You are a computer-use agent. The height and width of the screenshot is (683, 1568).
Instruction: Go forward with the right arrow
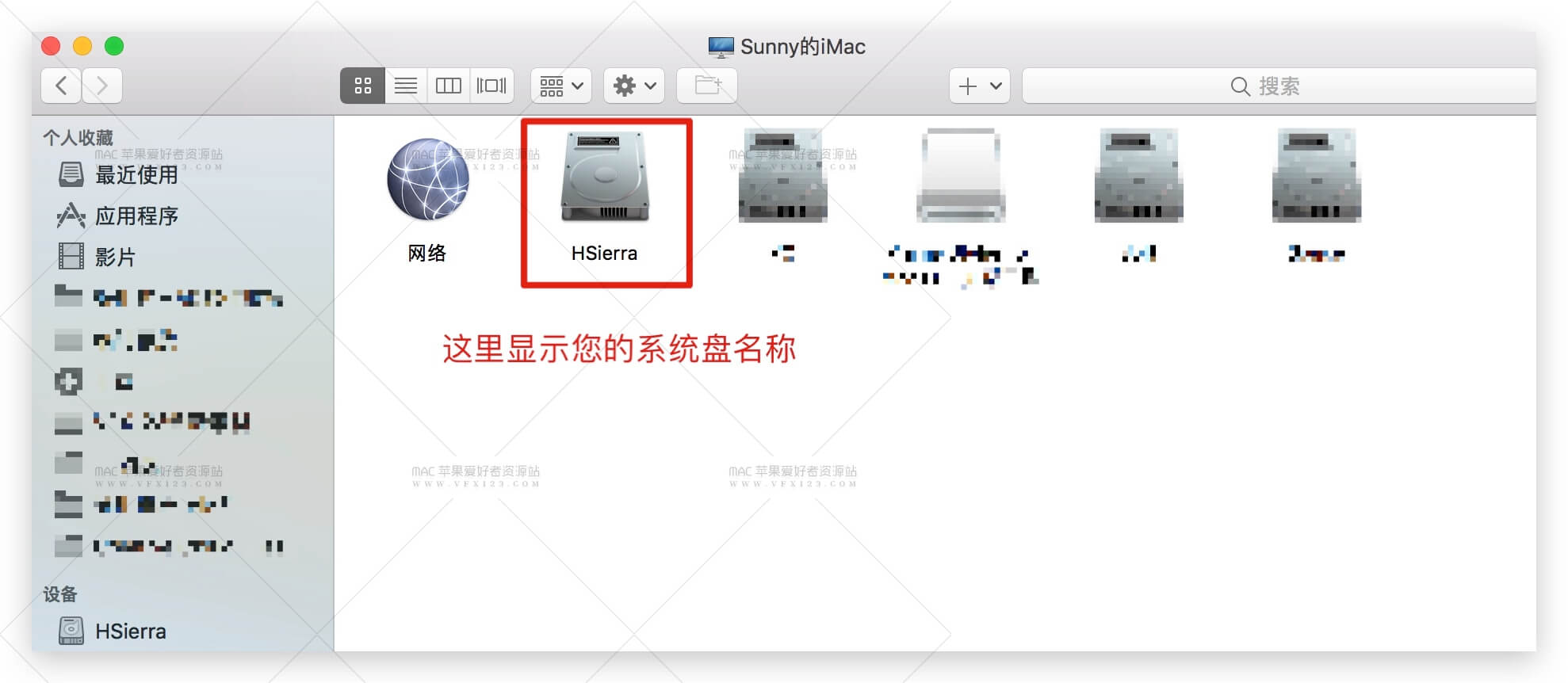[101, 86]
